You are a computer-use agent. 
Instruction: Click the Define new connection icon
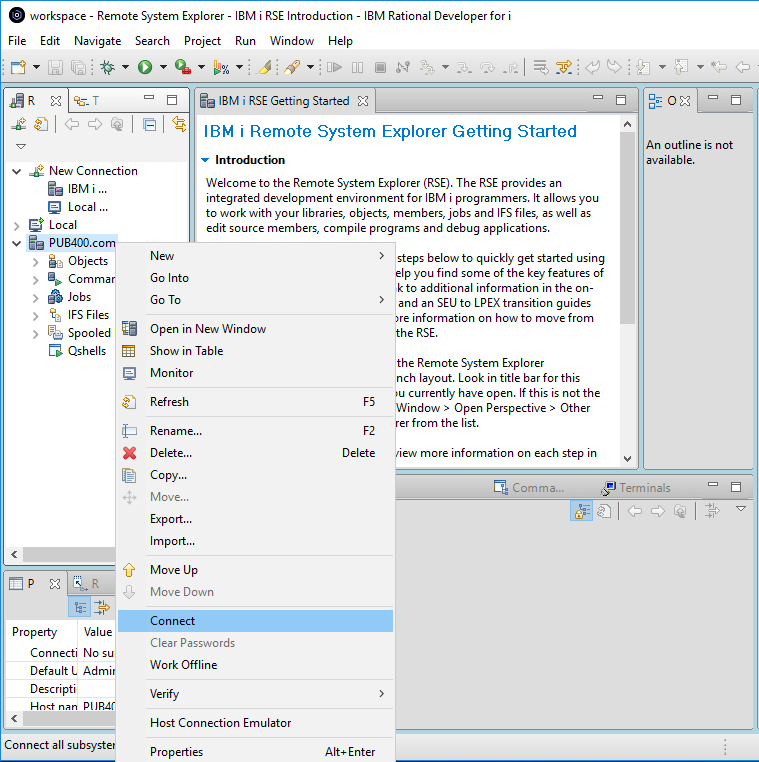[18, 124]
